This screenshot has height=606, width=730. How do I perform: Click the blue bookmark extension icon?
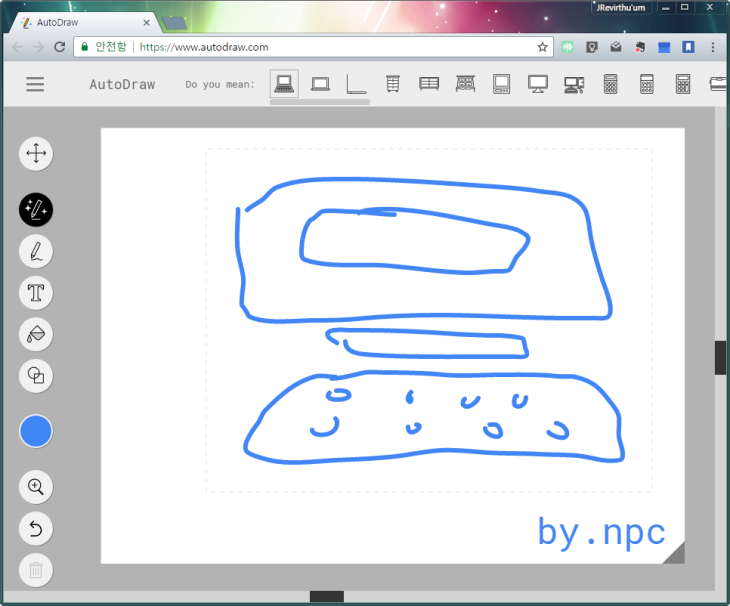coord(688,47)
